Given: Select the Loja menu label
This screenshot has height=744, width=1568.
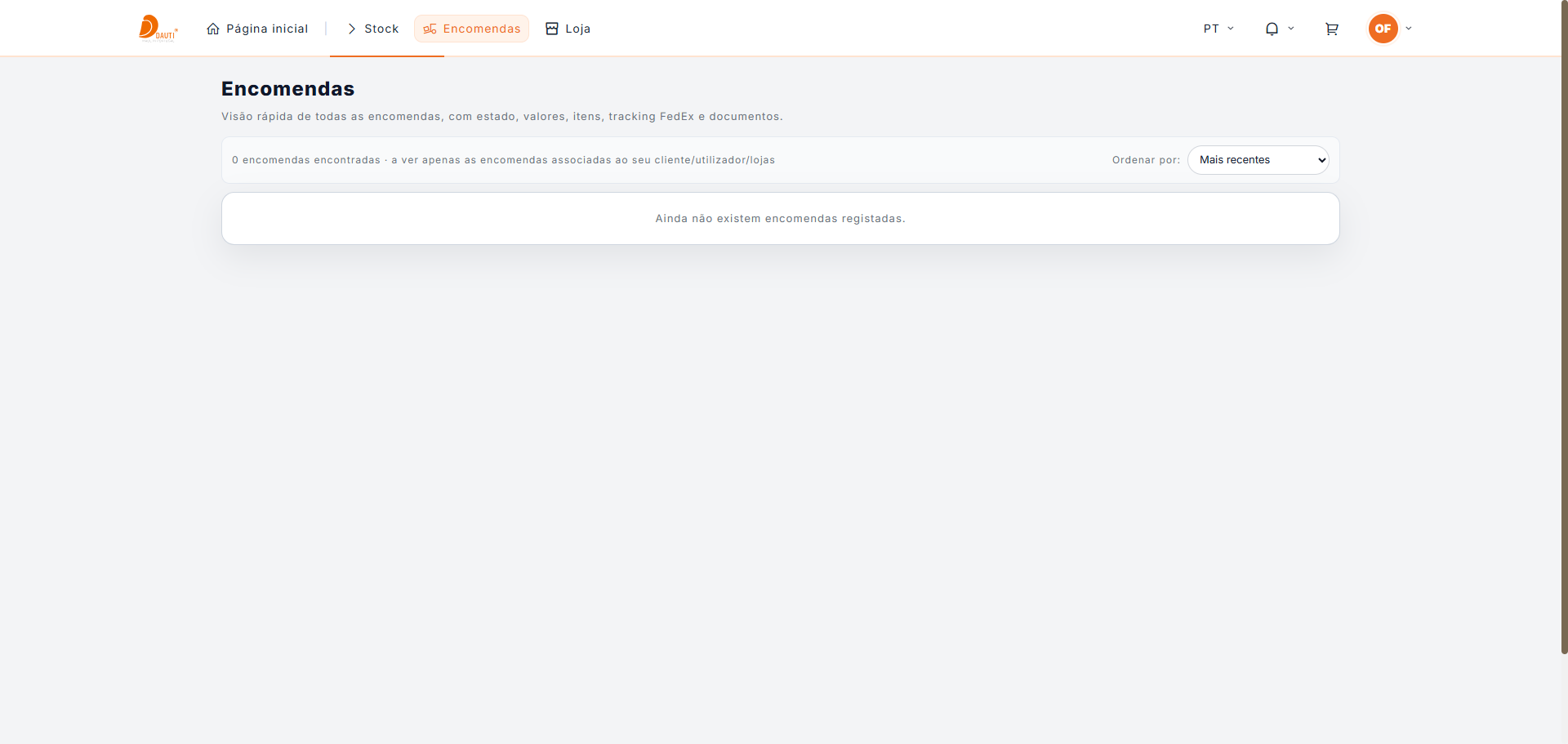Looking at the screenshot, I should (x=577, y=29).
